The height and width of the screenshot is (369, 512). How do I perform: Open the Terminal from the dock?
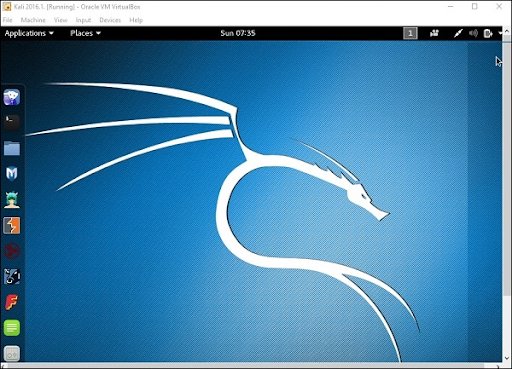(12, 122)
